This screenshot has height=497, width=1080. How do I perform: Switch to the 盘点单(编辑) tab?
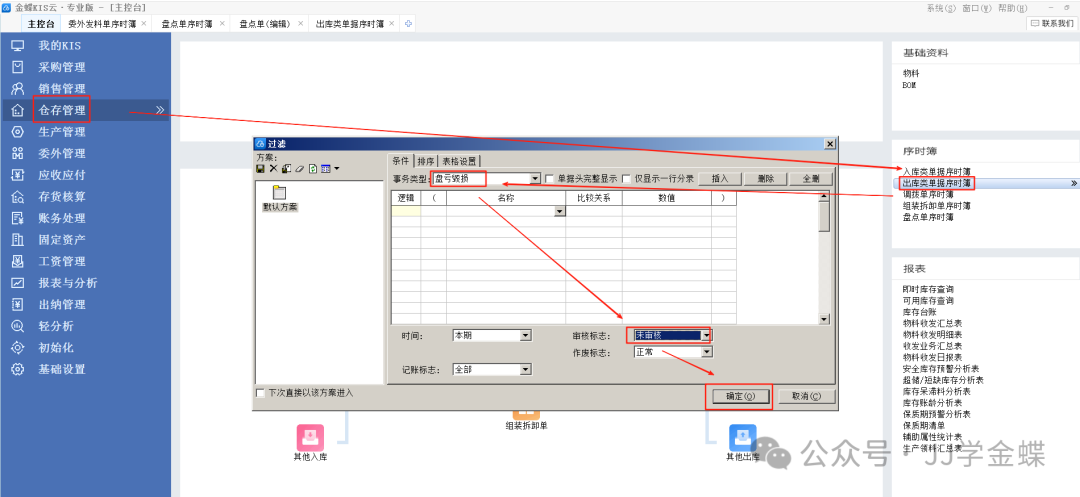266,23
